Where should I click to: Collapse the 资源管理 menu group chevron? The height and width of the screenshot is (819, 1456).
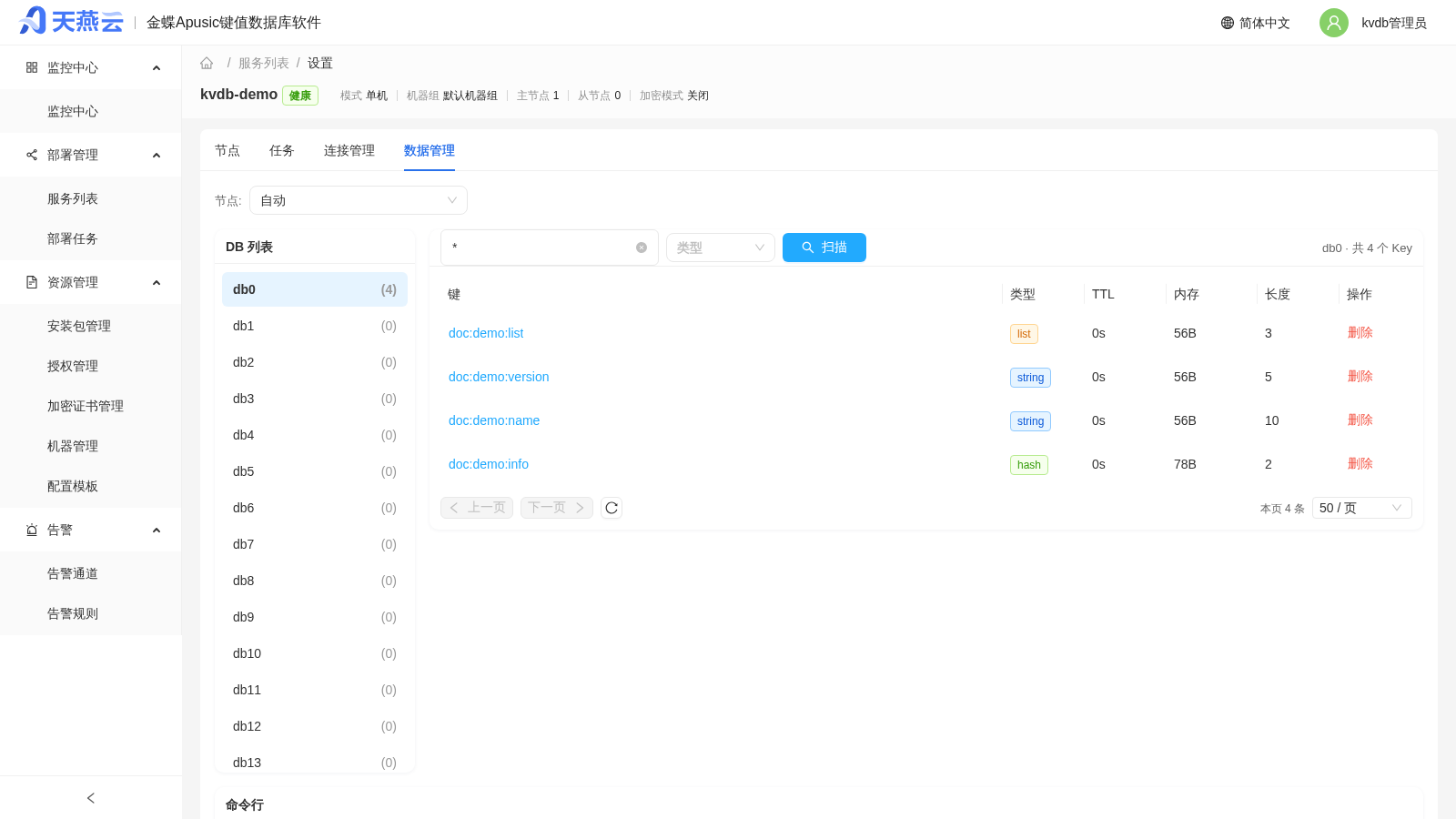tap(157, 283)
